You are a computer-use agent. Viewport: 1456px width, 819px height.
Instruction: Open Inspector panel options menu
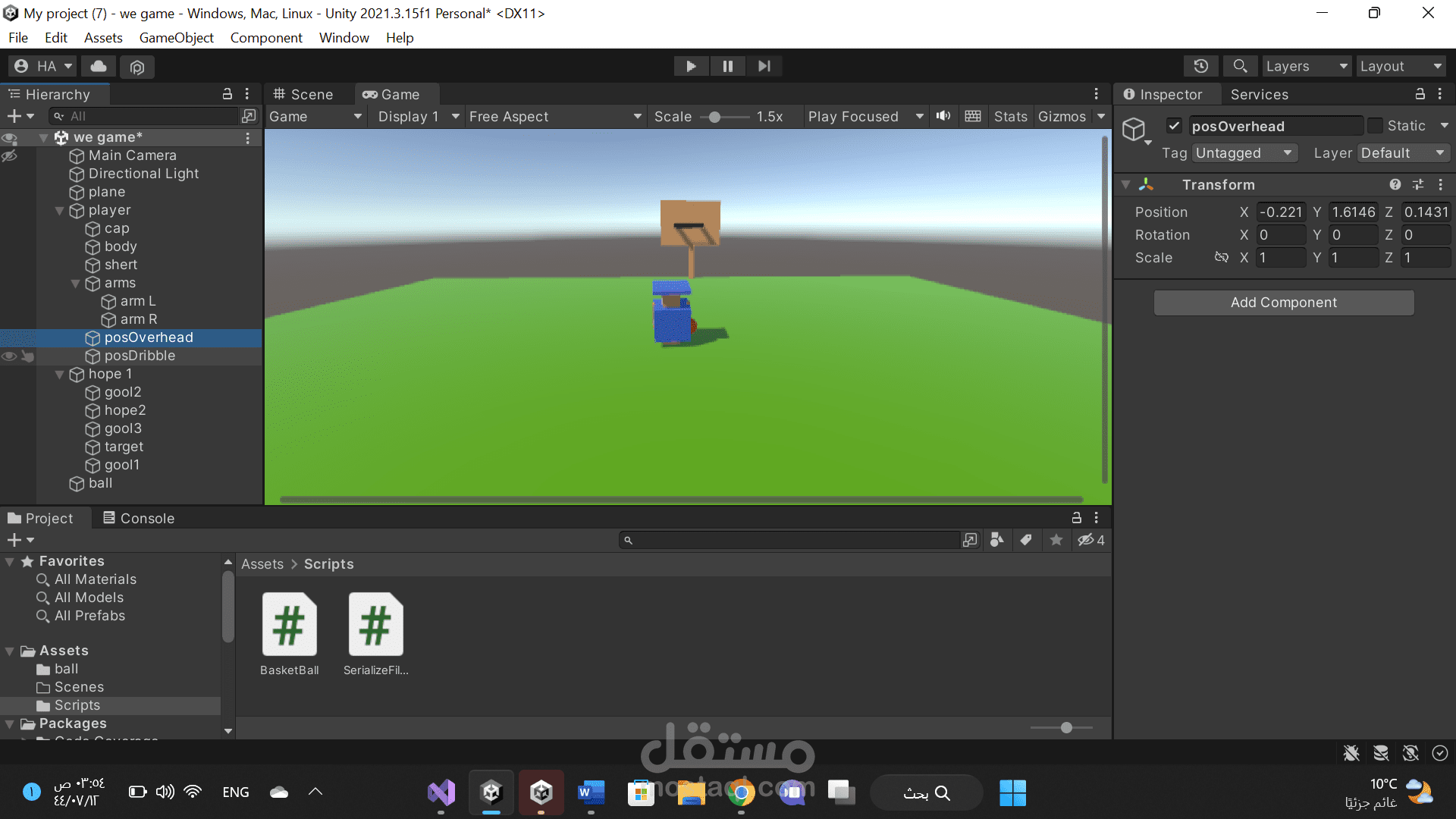coord(1440,94)
